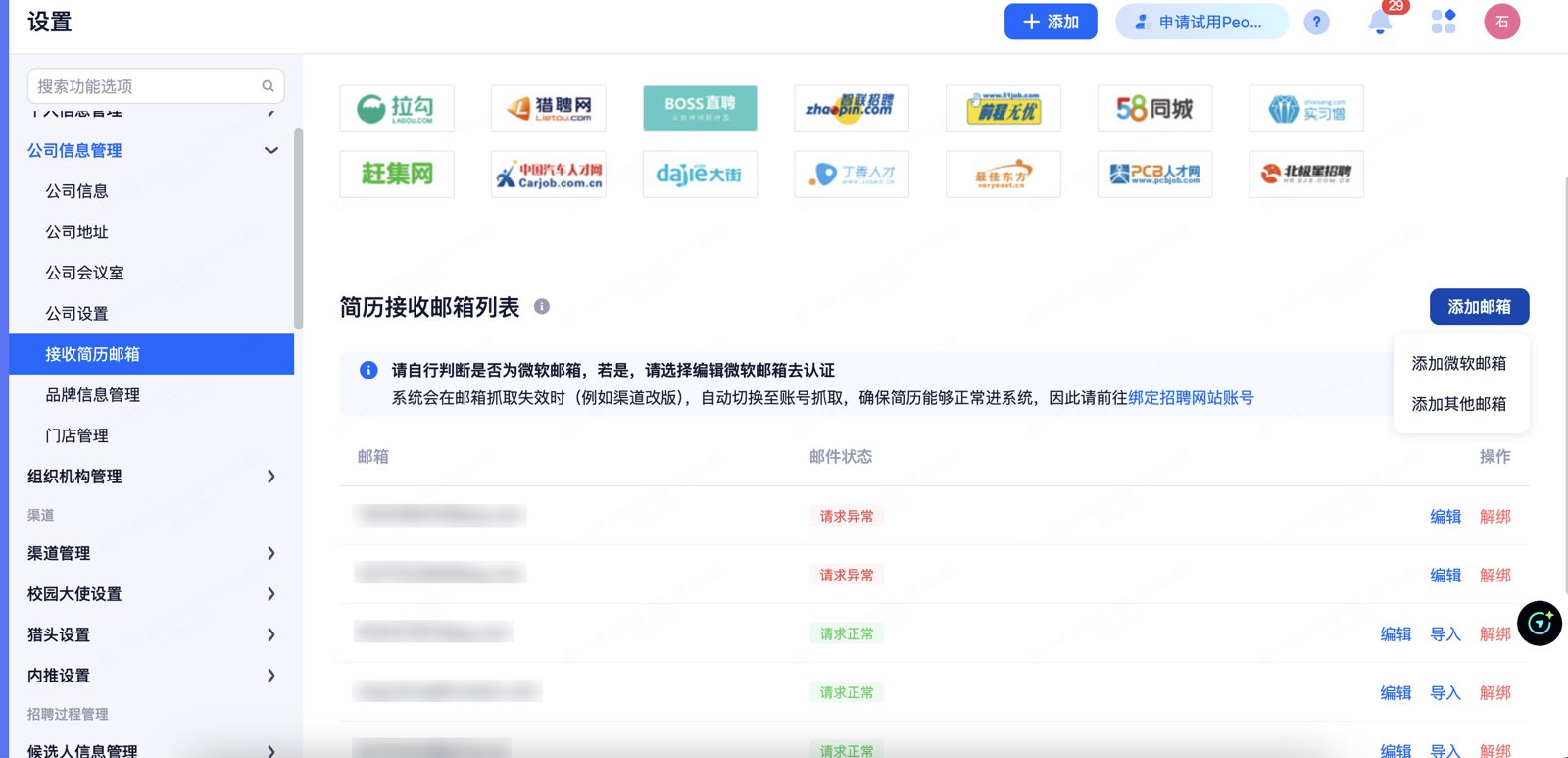This screenshot has height=758, width=1568.
Task: Select the 中国汽车人才网 Carjob logo
Action: click(x=549, y=174)
